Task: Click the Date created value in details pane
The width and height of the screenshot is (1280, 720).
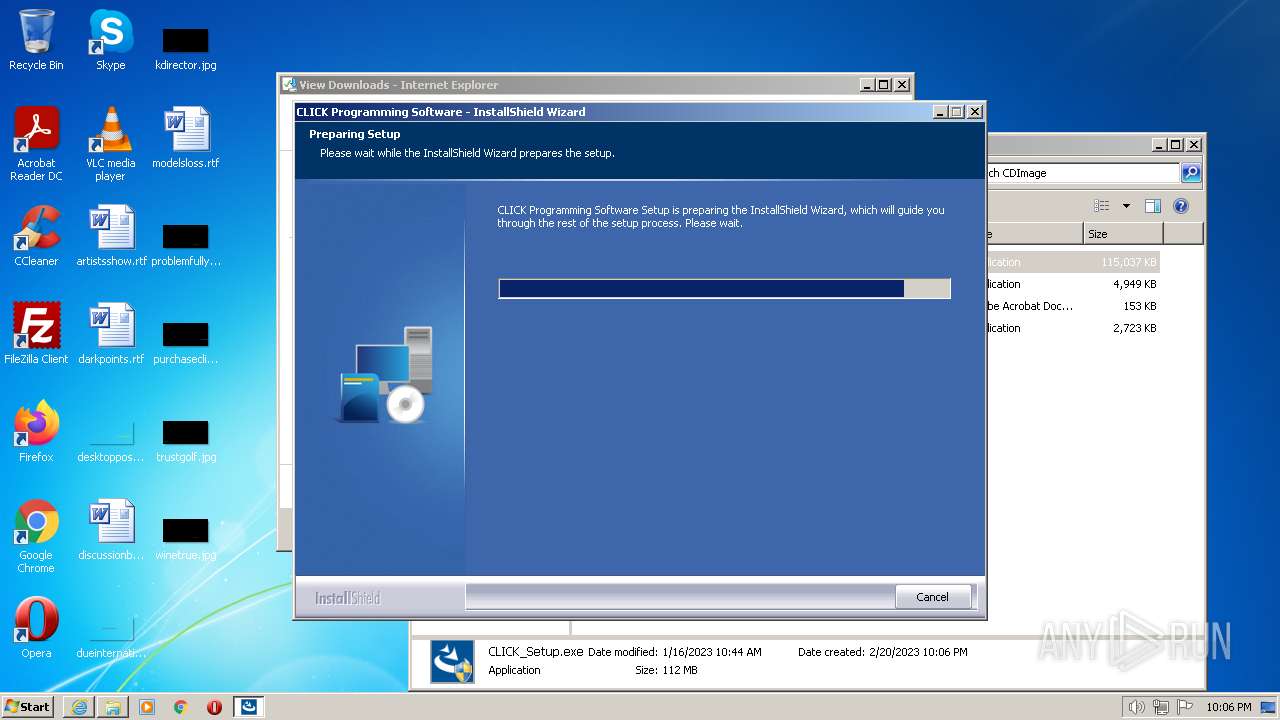Action: pyautogui.click(x=917, y=652)
